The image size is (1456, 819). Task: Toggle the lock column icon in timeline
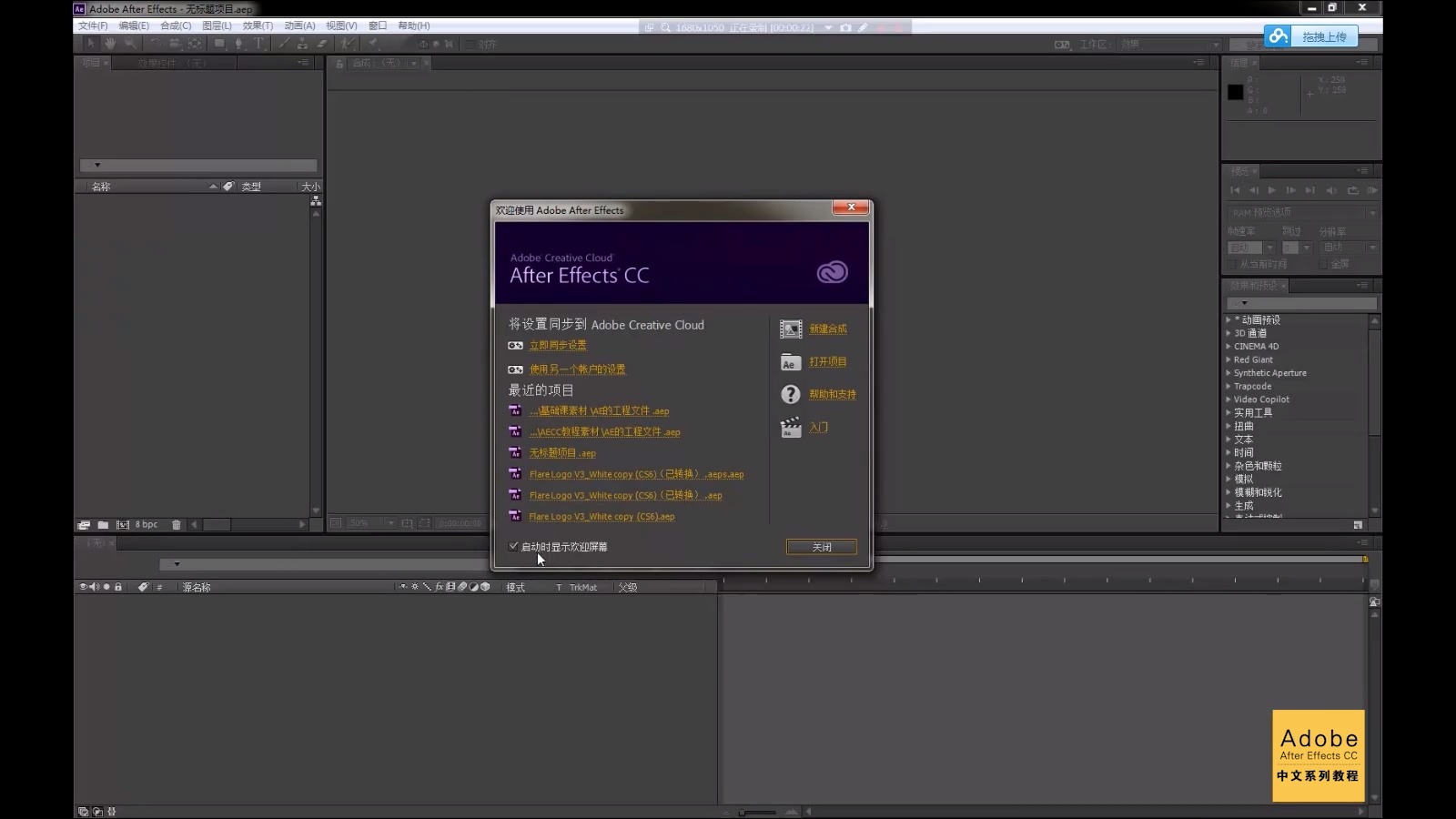click(x=118, y=587)
